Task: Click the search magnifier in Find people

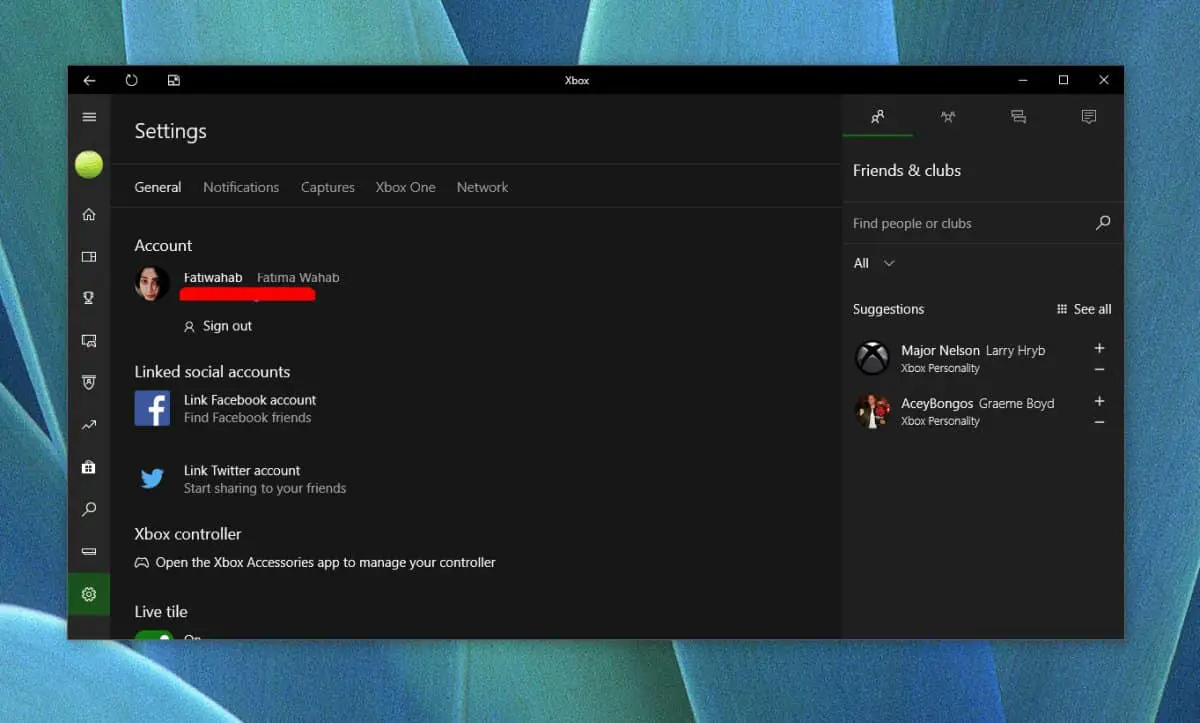Action: tap(1103, 223)
